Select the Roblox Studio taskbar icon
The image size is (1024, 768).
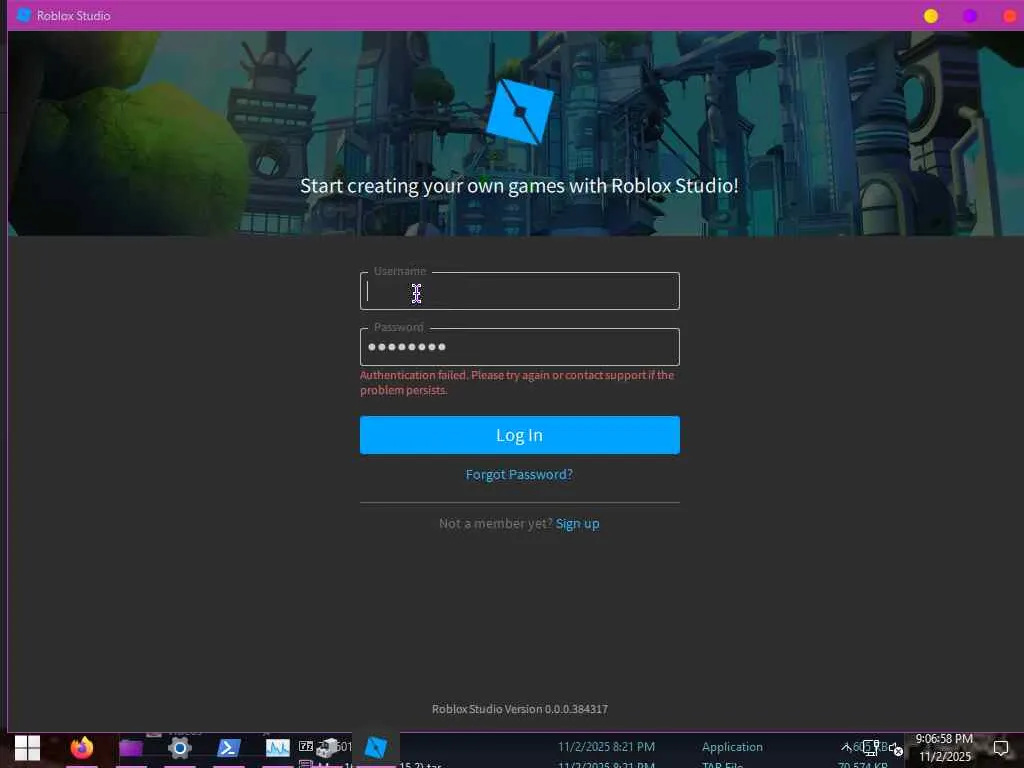click(376, 748)
